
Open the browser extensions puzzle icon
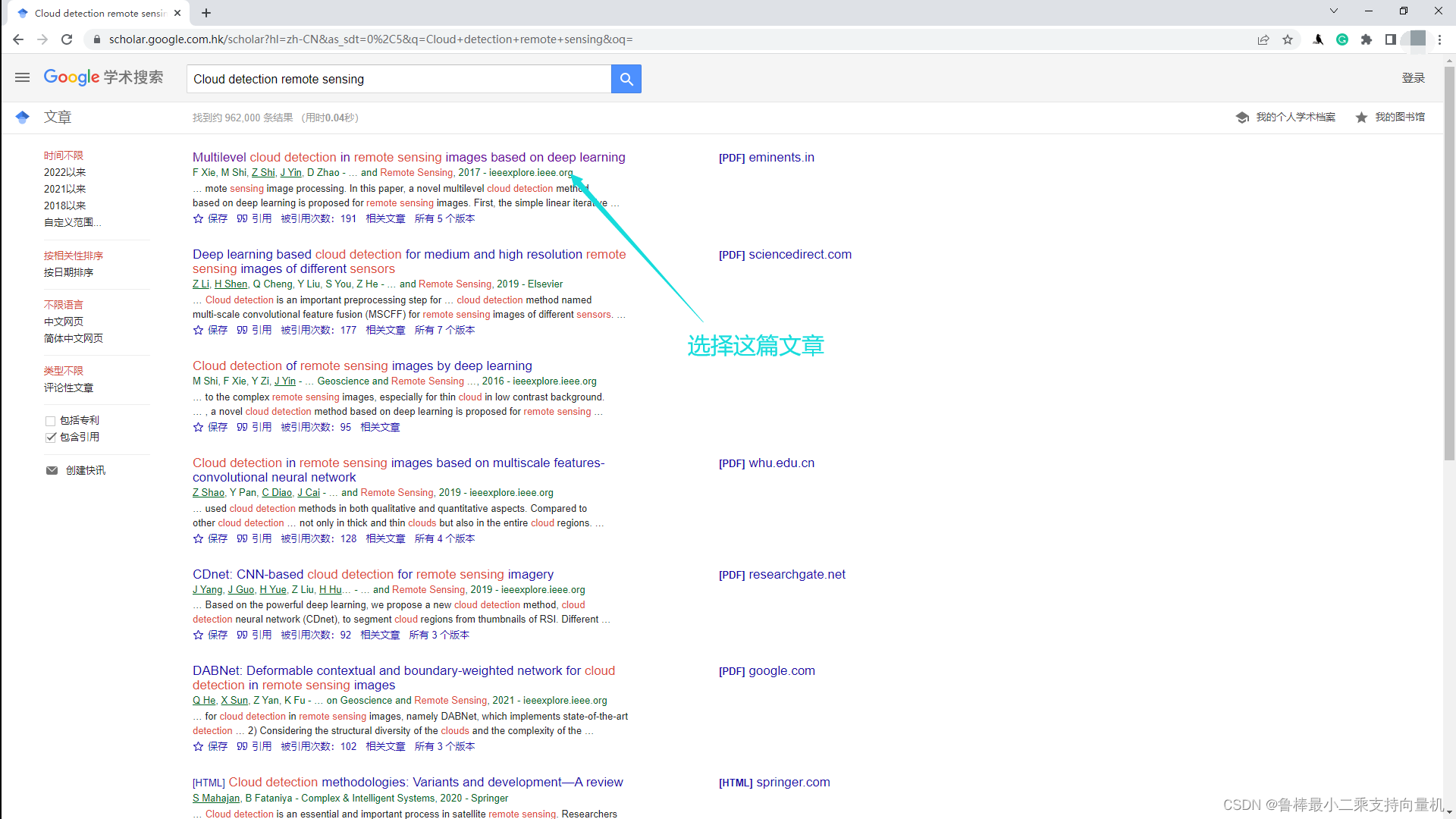click(1367, 39)
